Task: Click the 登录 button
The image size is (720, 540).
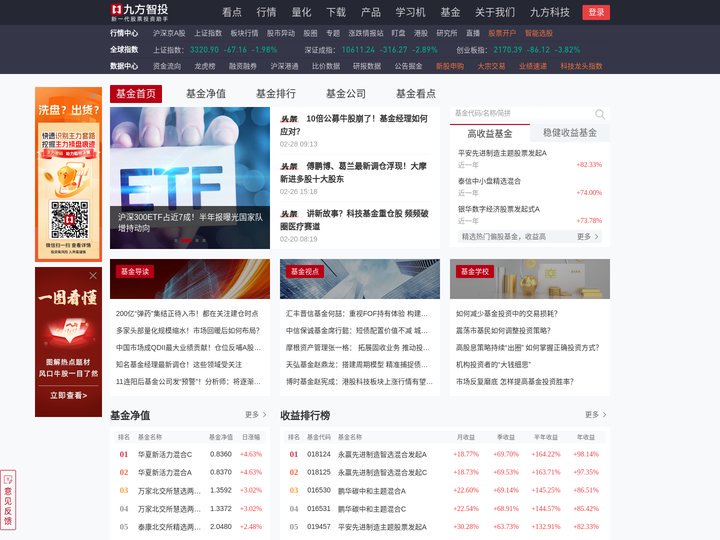Action: [596, 12]
